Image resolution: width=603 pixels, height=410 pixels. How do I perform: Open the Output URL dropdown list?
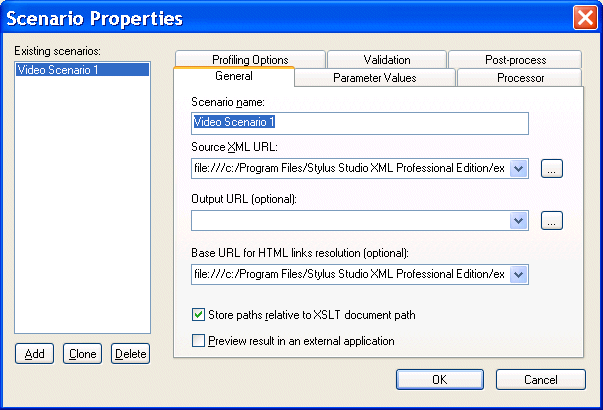pos(518,221)
